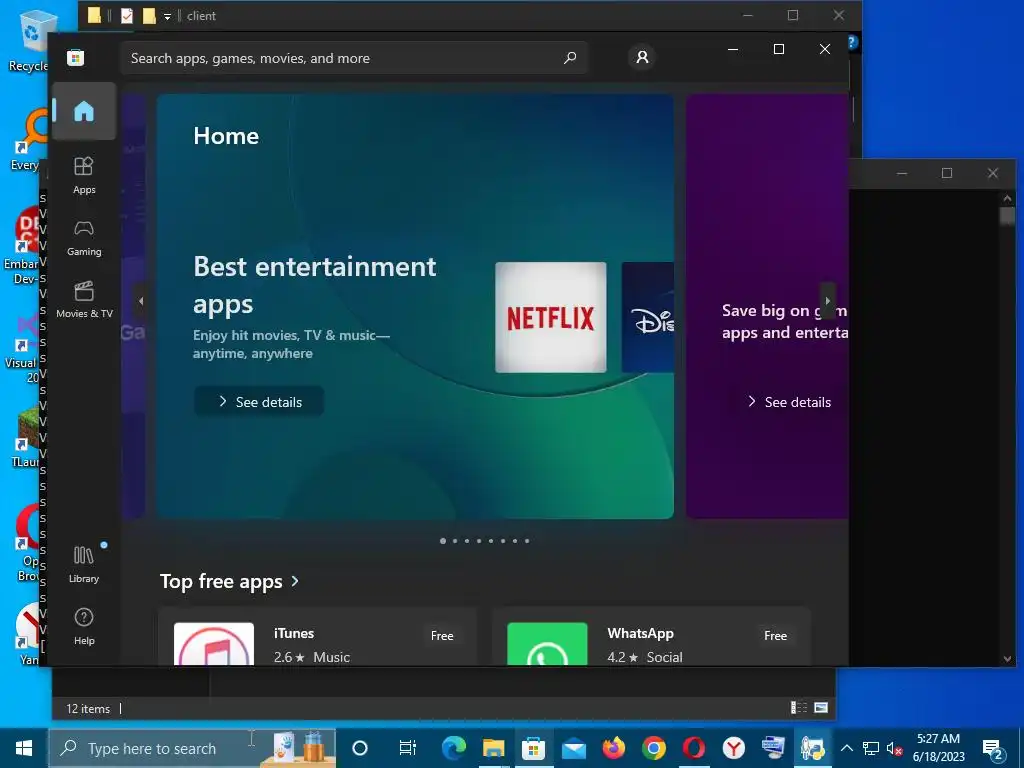Open File Explorer from the taskbar
The width and height of the screenshot is (1024, 768).
point(493,748)
